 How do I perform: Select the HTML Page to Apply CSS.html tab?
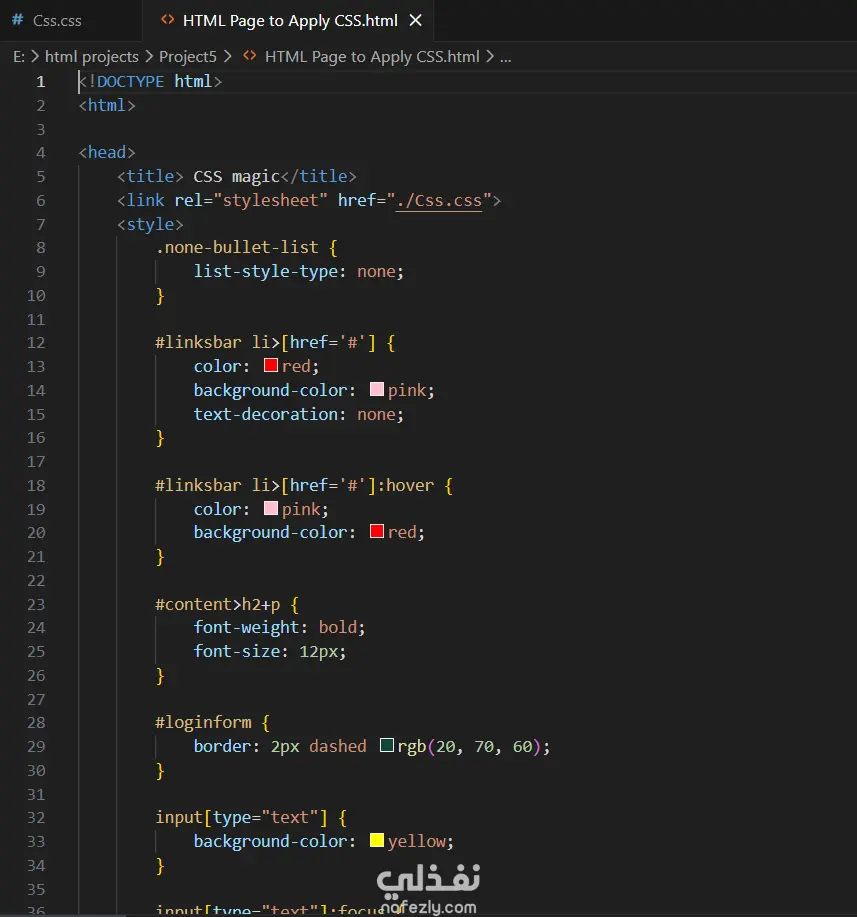click(290, 19)
